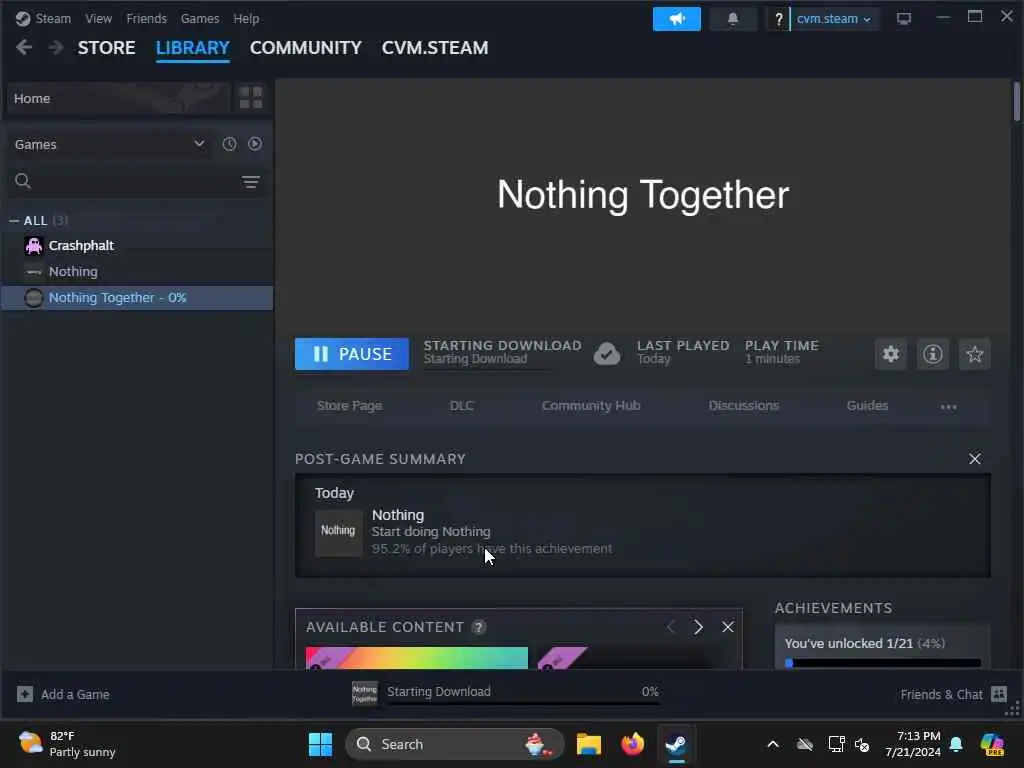Screen dimensions: 1024x768
Task: Pause the download
Action: tap(351, 354)
